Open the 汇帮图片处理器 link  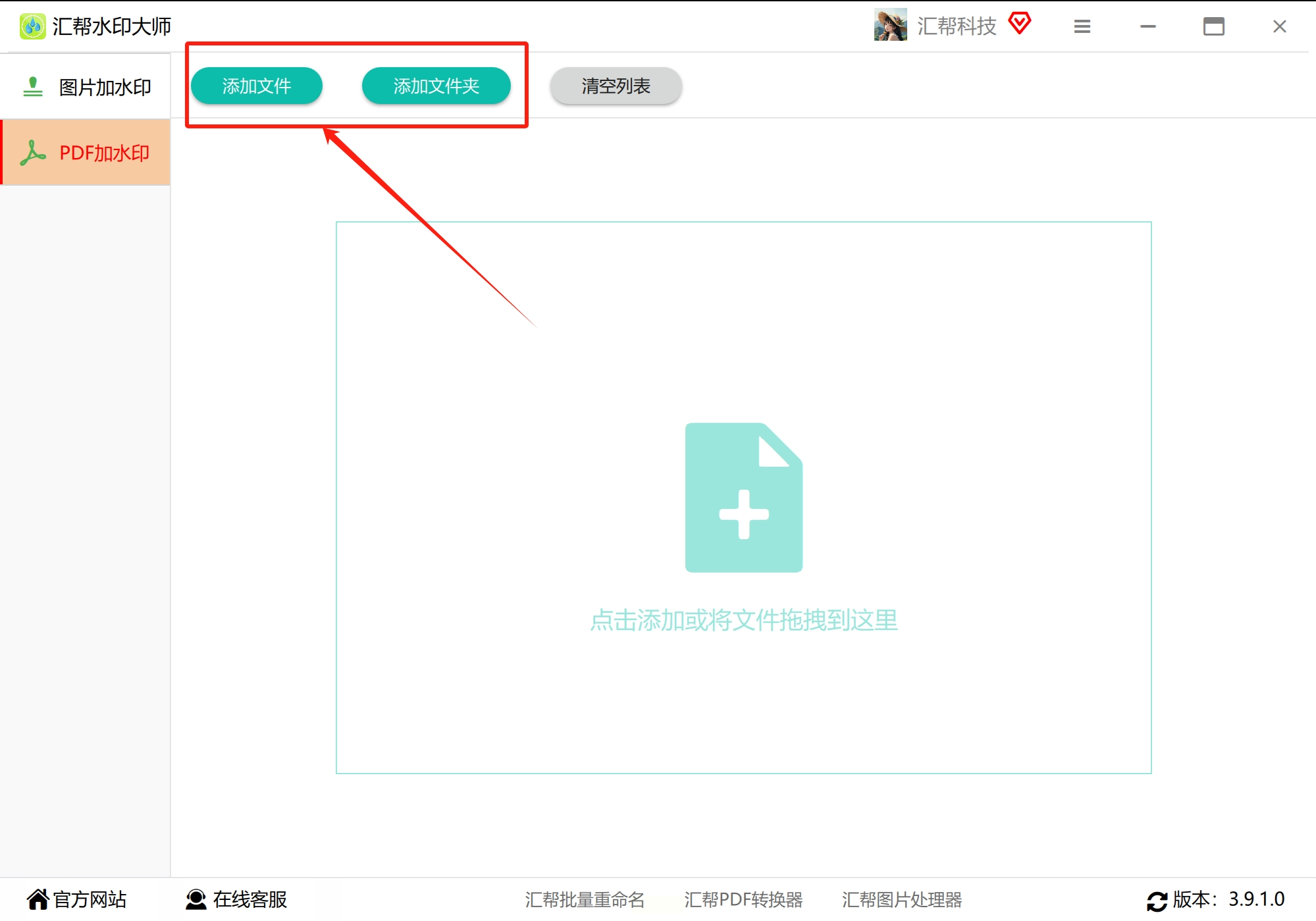coord(901,899)
